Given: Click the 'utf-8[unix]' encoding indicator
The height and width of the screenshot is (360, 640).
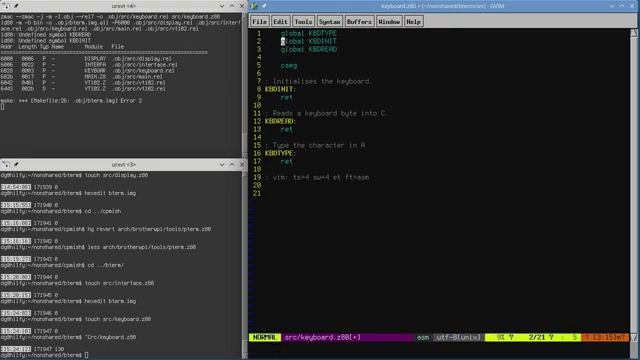Looking at the screenshot, I should click(458, 337).
